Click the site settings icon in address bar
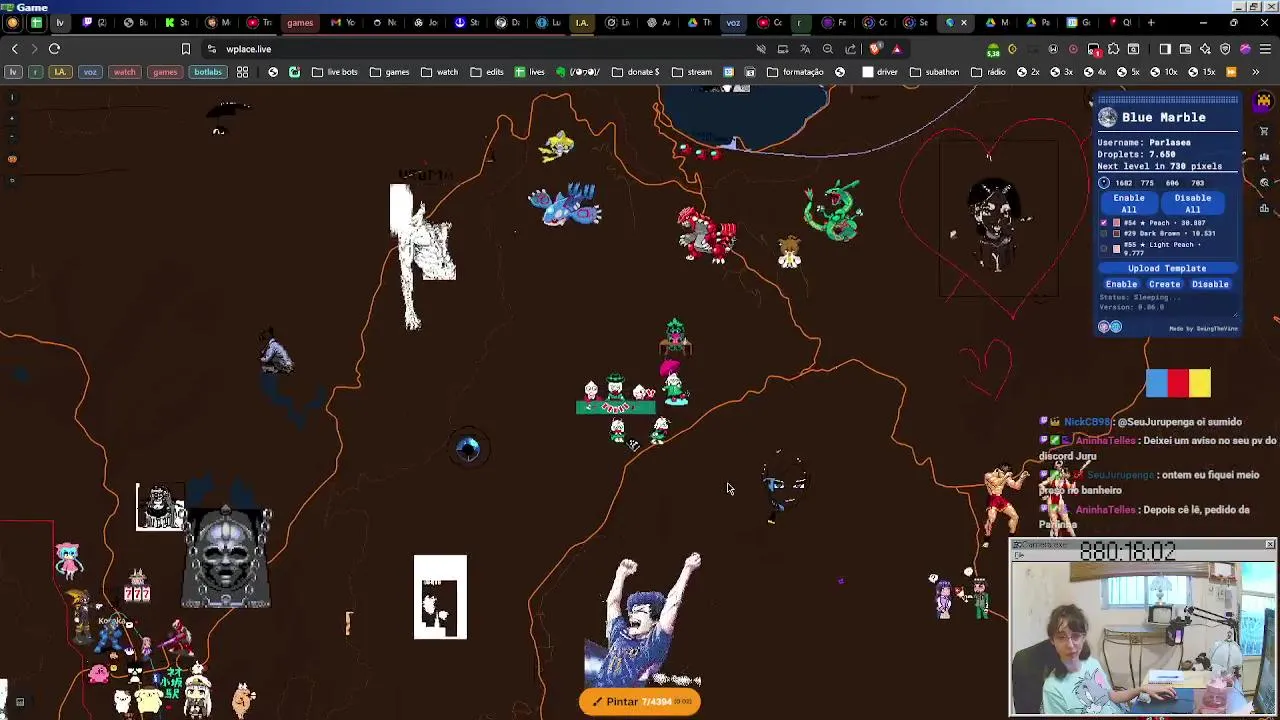The width and height of the screenshot is (1280, 720). point(212,49)
